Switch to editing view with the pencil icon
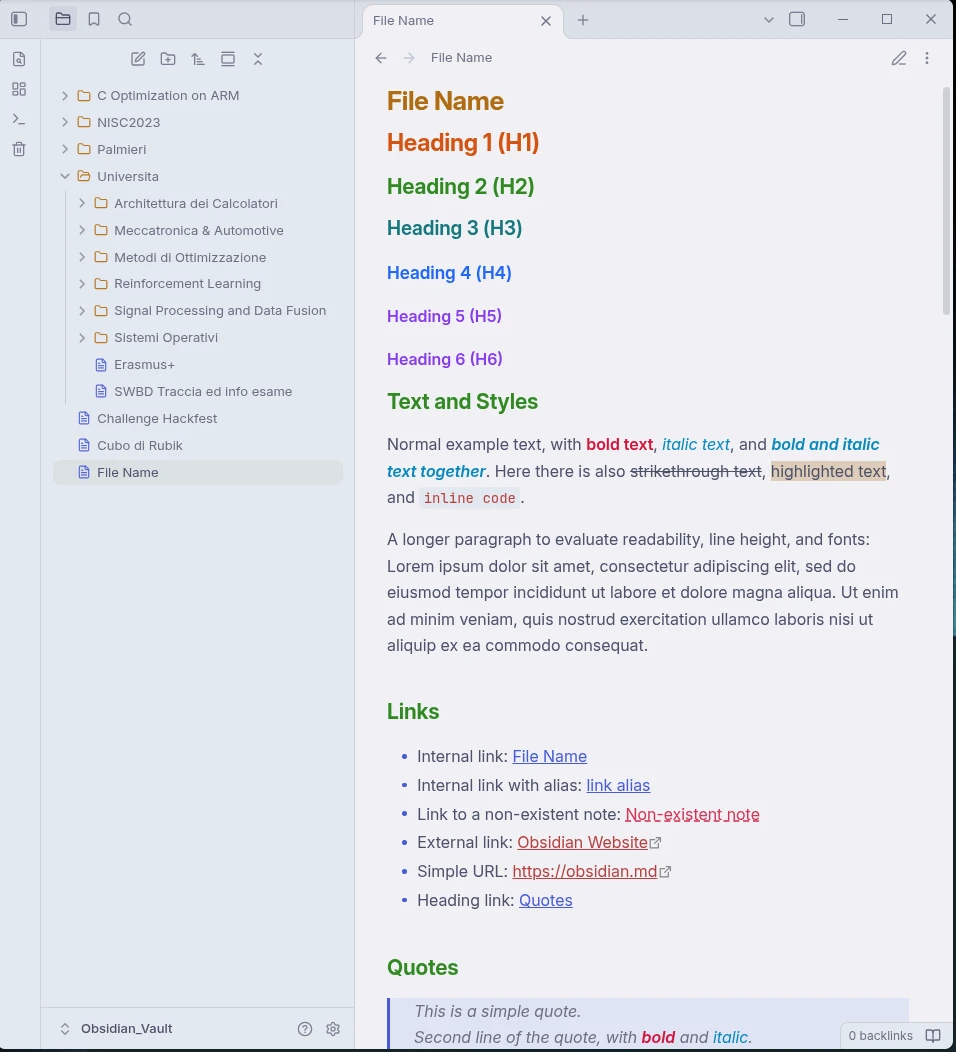This screenshot has width=956, height=1052. coord(899,58)
